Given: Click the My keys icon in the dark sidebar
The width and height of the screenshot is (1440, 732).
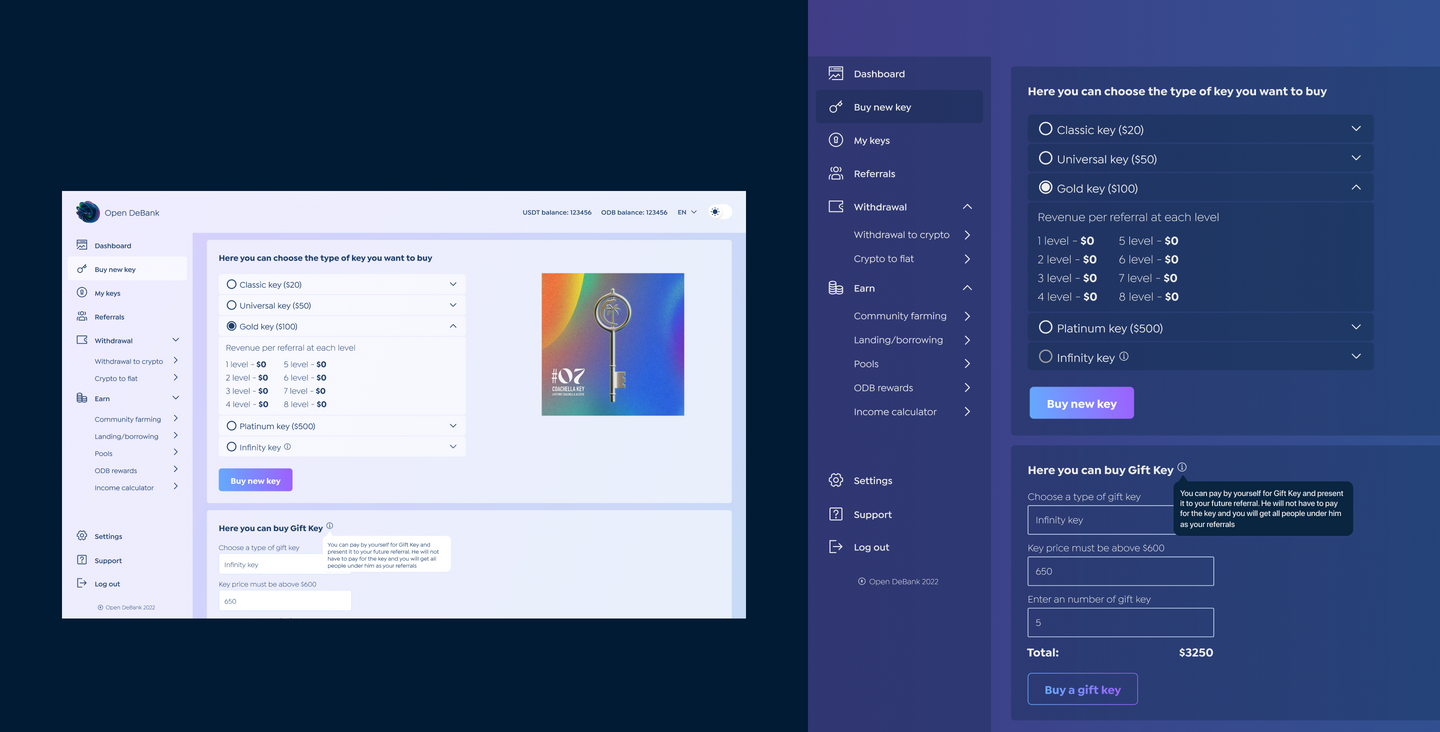Looking at the screenshot, I should point(836,140).
